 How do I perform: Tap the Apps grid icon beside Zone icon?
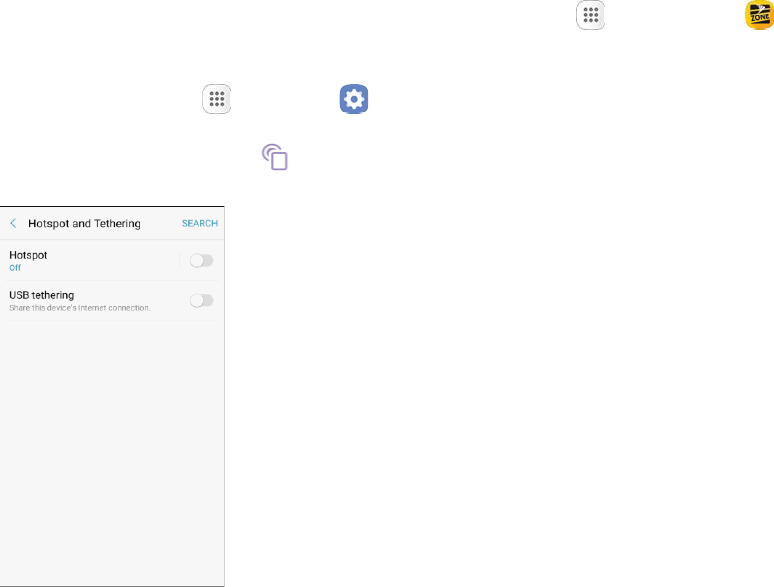pyautogui.click(x=590, y=15)
